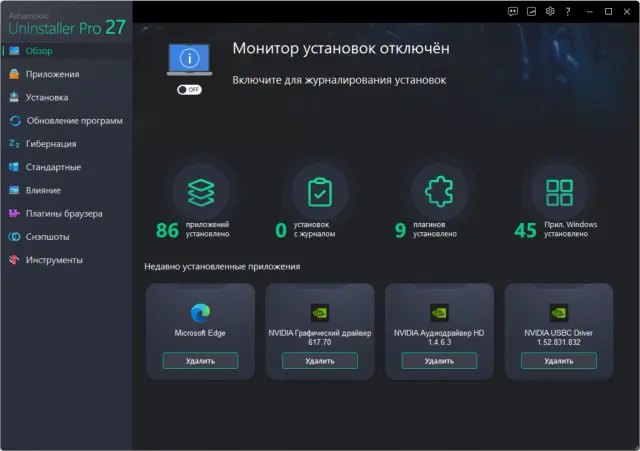Viewport: 640px width, 451px height.
Task: Open feedback chat icon in title bar
Action: click(513, 11)
